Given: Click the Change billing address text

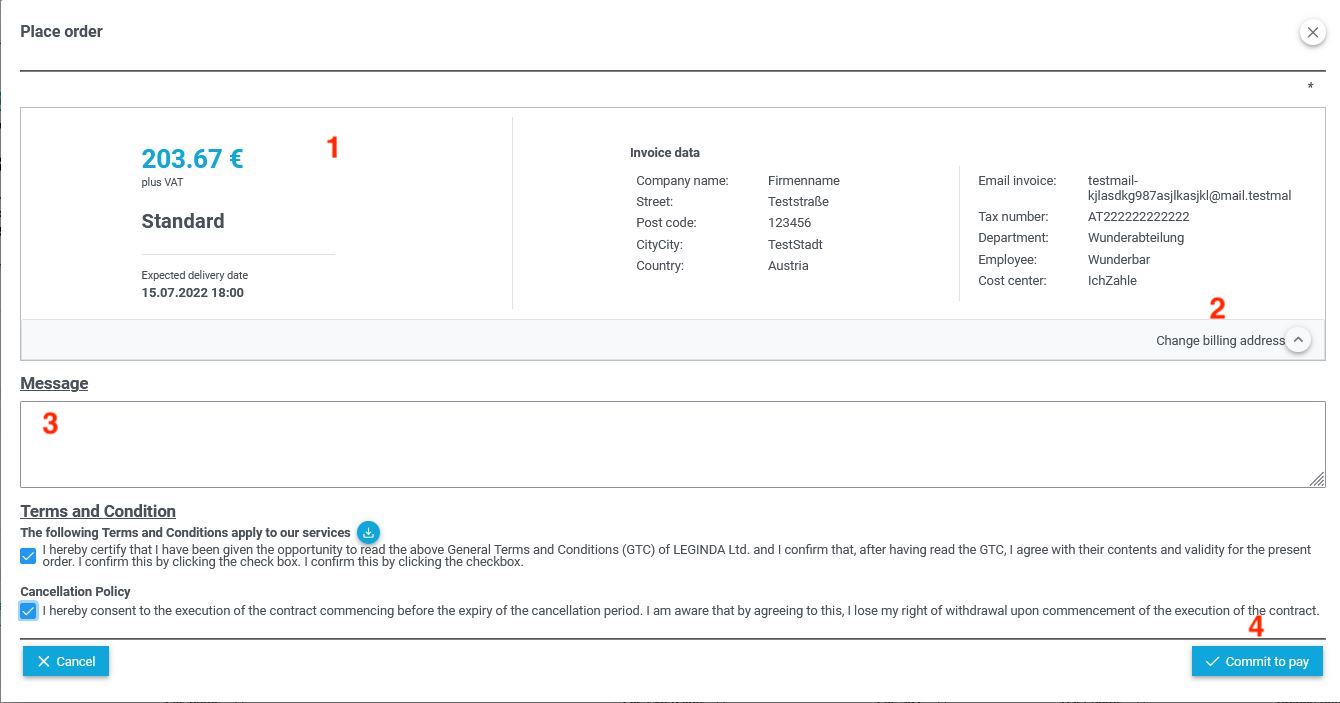Looking at the screenshot, I should click(1220, 341).
